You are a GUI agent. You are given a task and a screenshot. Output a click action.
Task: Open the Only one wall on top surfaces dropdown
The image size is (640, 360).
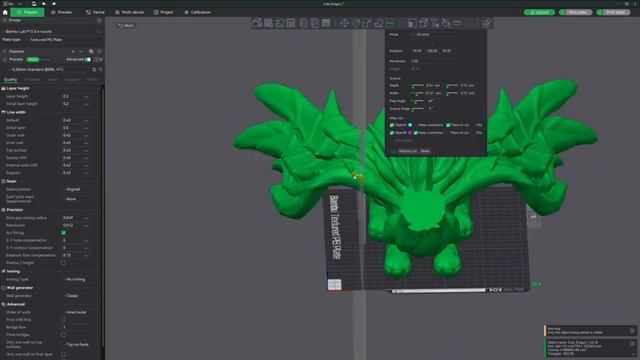(x=77, y=344)
